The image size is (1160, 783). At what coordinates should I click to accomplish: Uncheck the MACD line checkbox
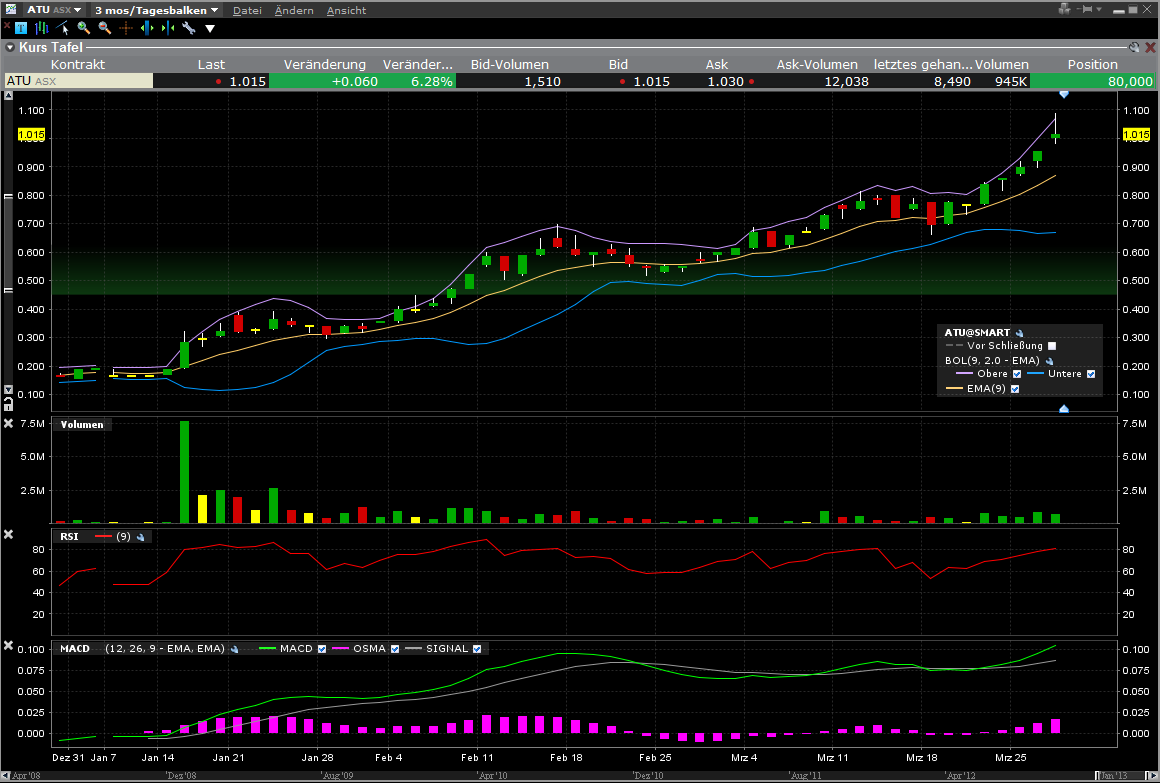(322, 649)
